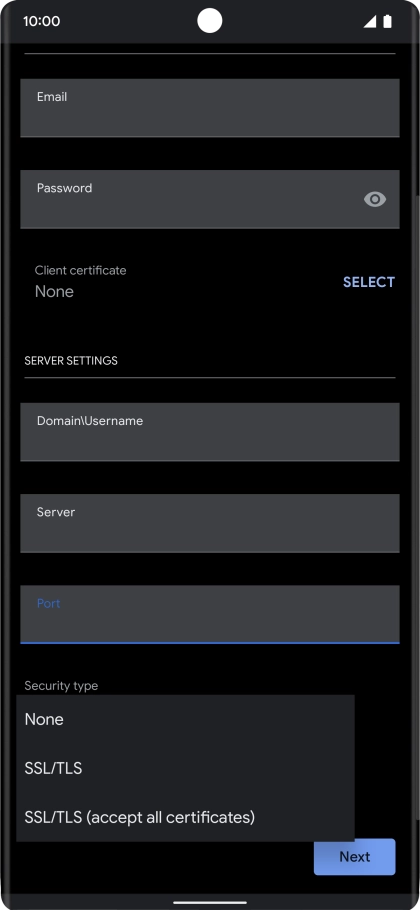Tap the bottom navigation gesture handle
Image resolution: width=420 pixels, height=910 pixels.
pos(210,902)
